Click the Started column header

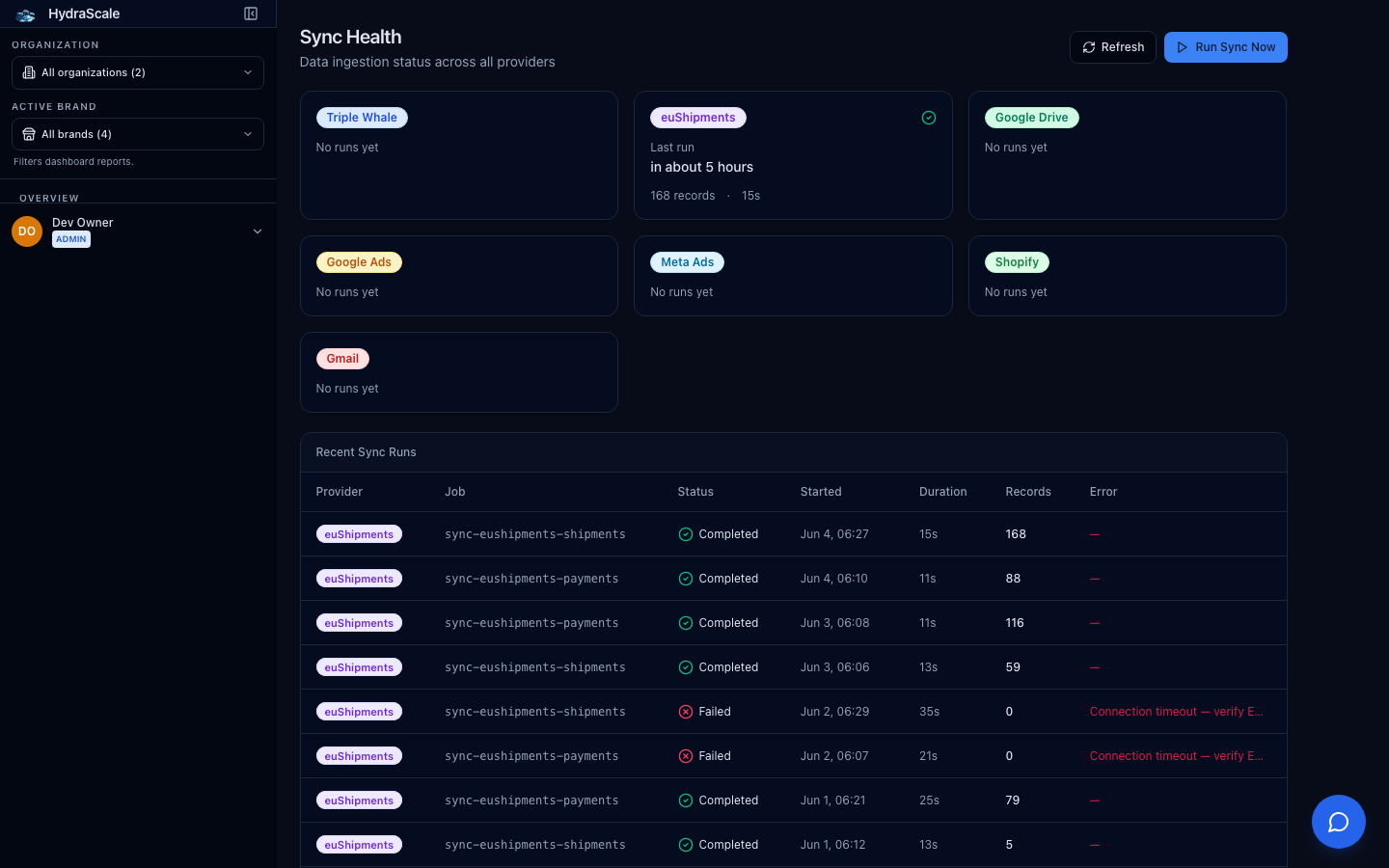tap(821, 492)
